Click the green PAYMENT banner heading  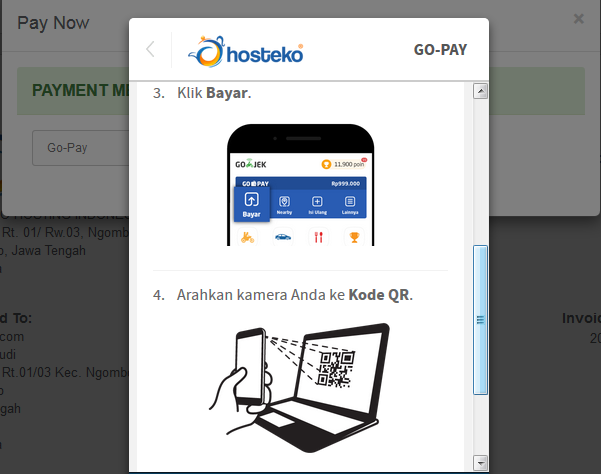point(81,90)
